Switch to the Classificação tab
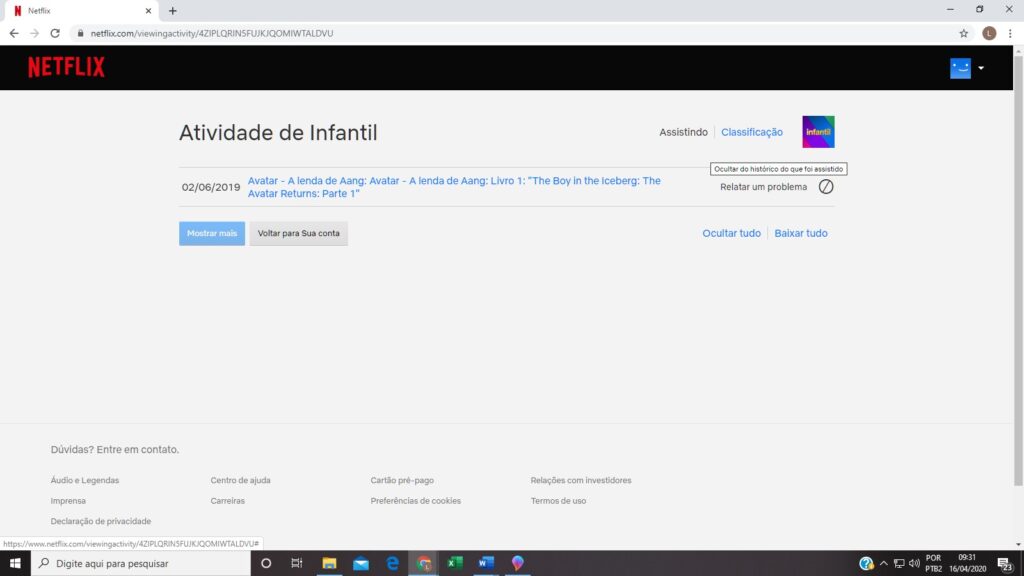Screen dimensions: 1024x576 click(752, 132)
